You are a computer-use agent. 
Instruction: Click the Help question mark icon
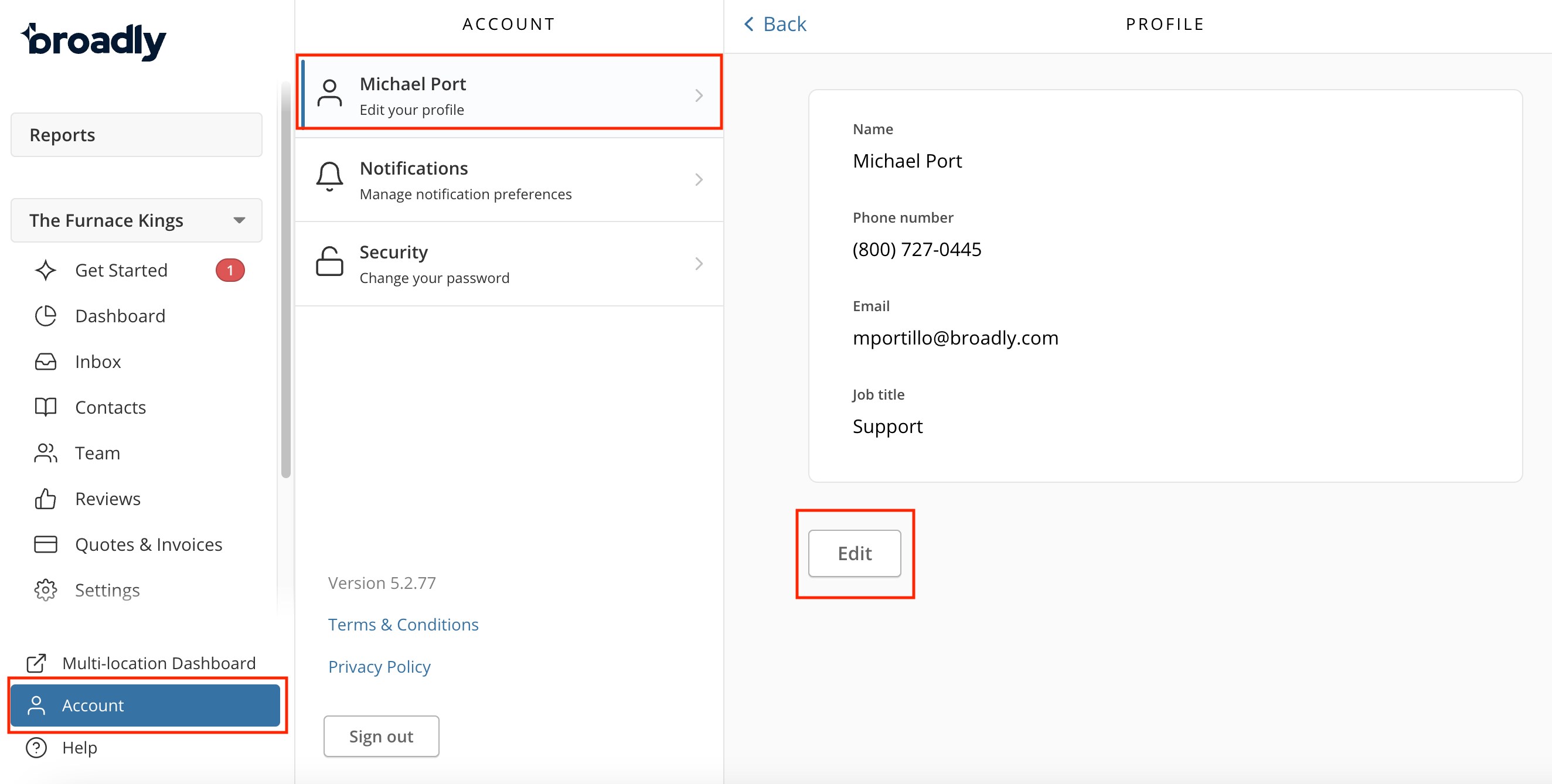click(36, 748)
